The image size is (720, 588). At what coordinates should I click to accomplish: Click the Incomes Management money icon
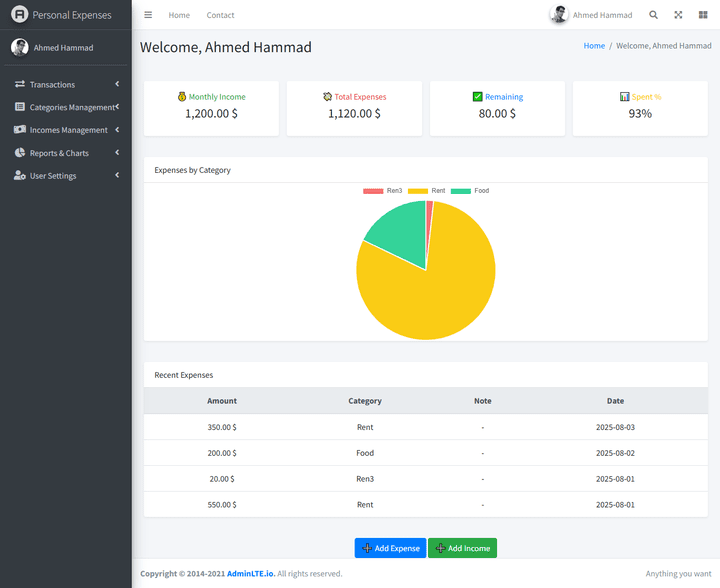coord(20,130)
